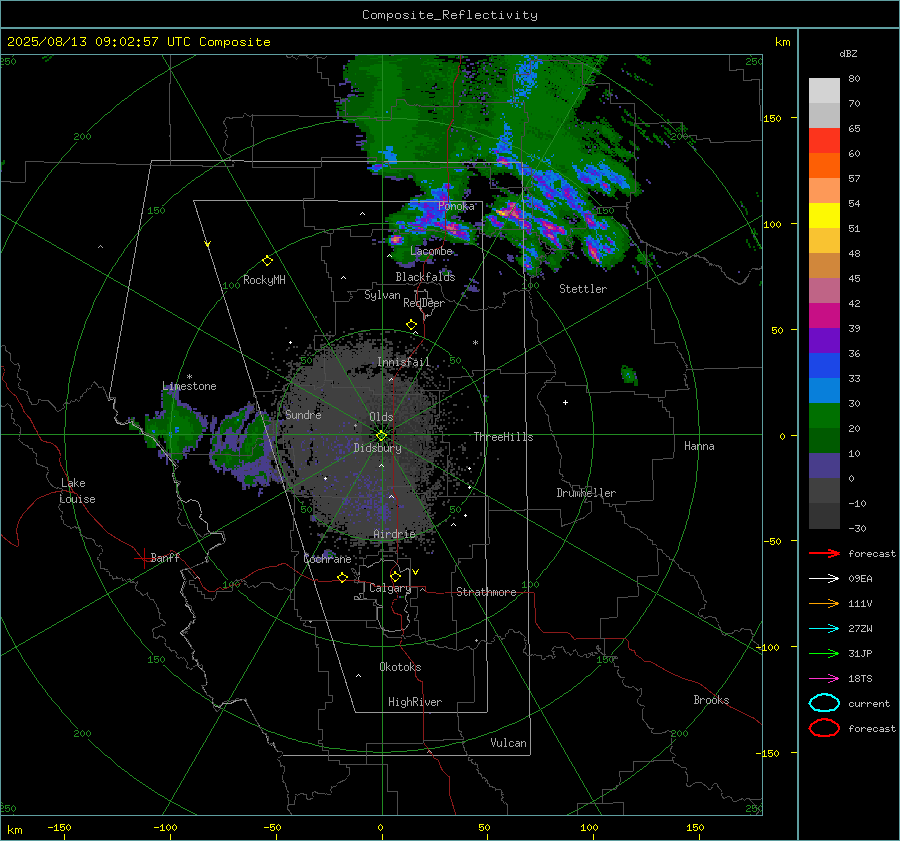Click the Composite_Reflectivity title text
Viewport: 900px width, 841px height.
click(x=450, y=15)
